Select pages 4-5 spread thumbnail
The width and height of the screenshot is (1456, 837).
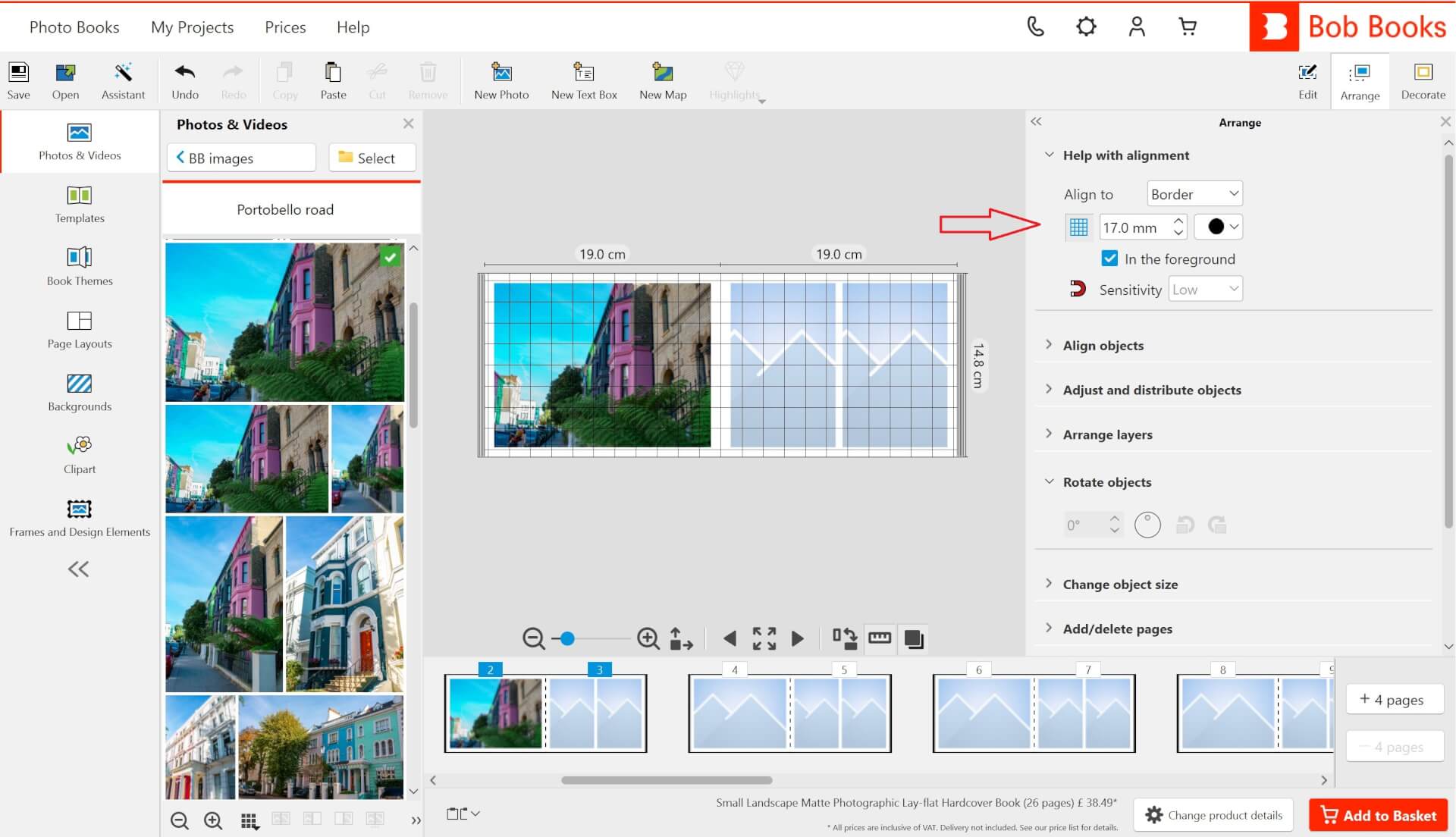(789, 713)
